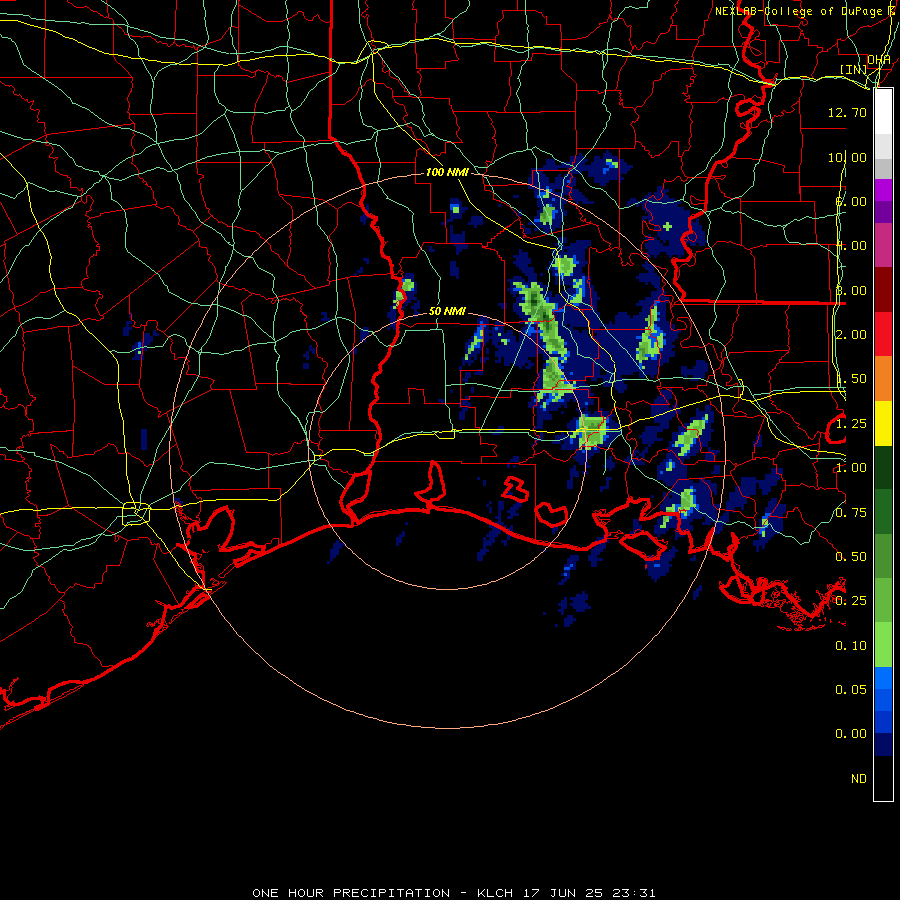Viewport: 900px width, 900px height.
Task: Click the "0.75" legend value
Action: coord(851,513)
